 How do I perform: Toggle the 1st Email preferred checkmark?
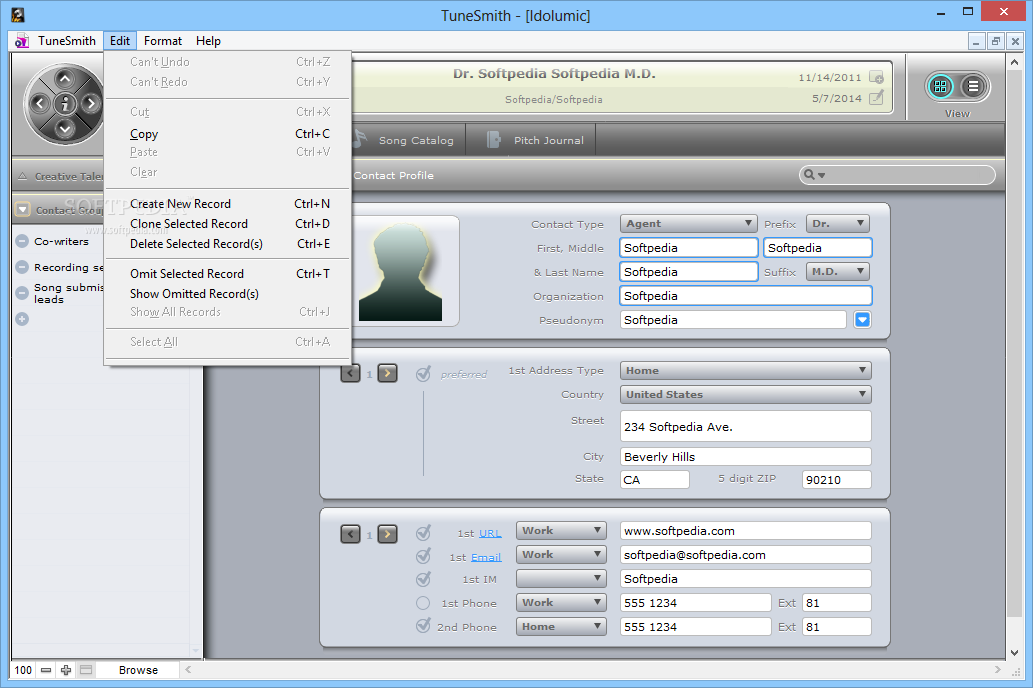[x=424, y=556]
